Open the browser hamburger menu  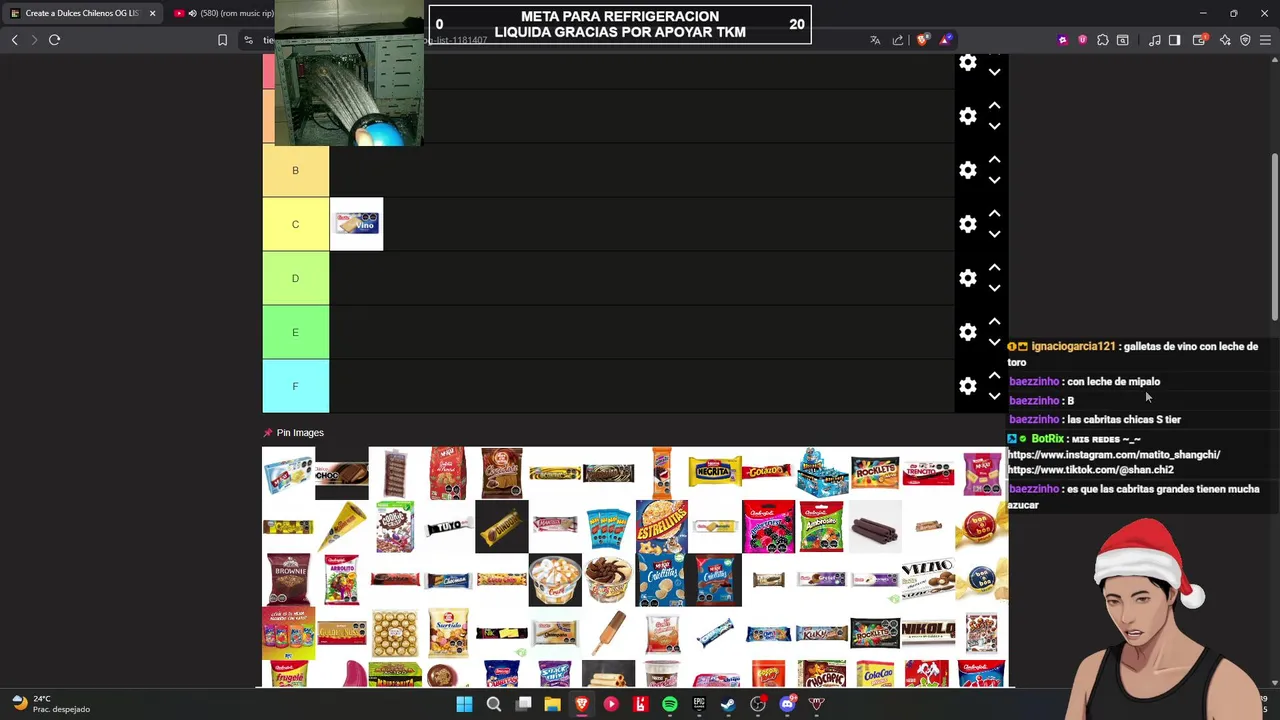point(1265,40)
